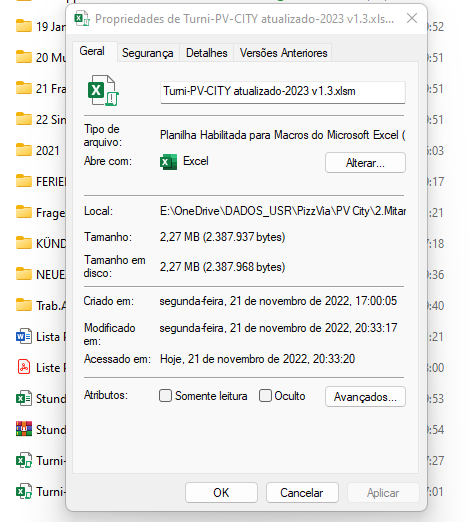Viewport: 469px width, 522px height.
Task: Click the 'Liste' PDF file name in Explorer
Action: pyautogui.click(x=51, y=368)
